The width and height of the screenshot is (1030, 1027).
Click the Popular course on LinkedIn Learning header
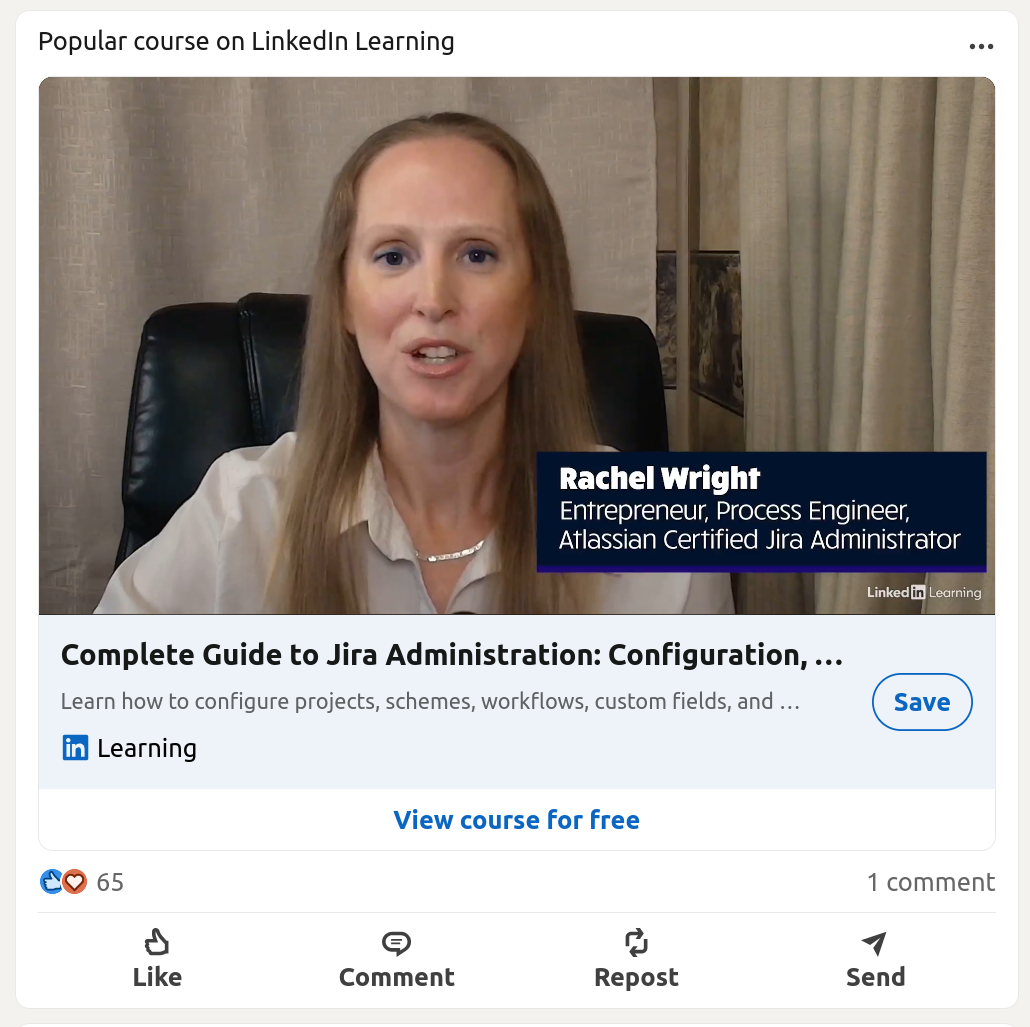pos(246,41)
